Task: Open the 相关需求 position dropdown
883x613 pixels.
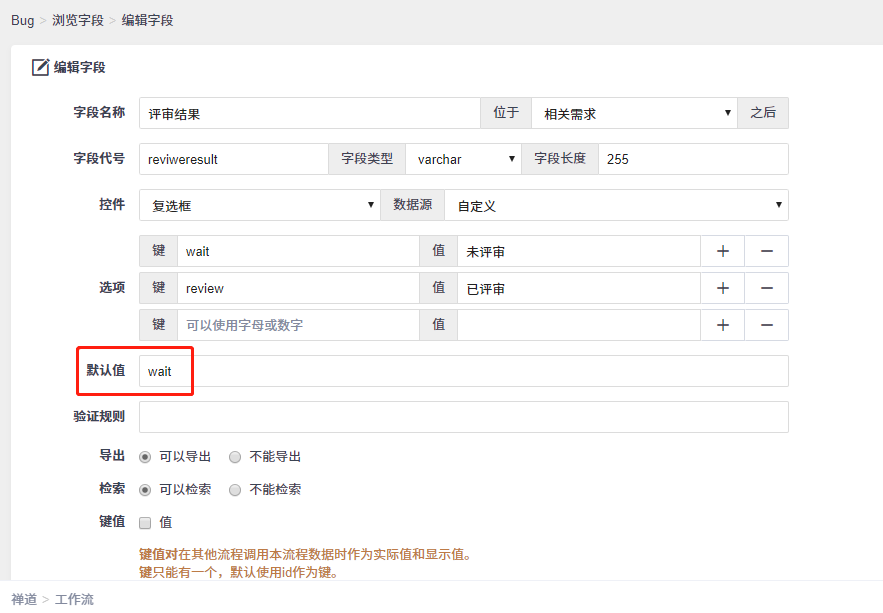Action: [634, 113]
